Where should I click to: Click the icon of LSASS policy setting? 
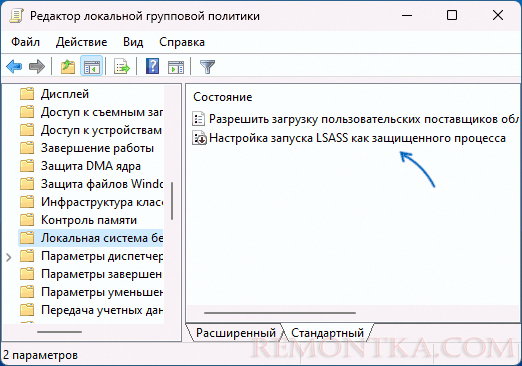coord(199,138)
